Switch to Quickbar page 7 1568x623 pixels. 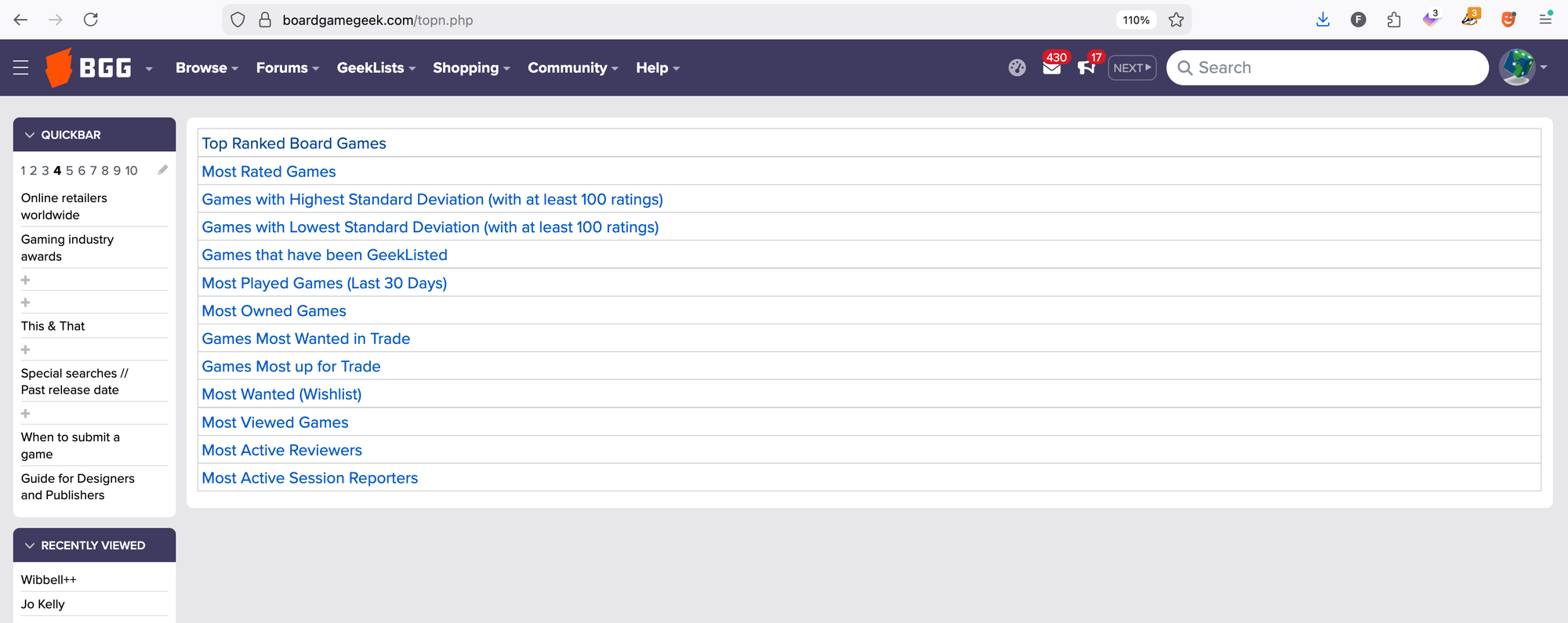click(93, 170)
